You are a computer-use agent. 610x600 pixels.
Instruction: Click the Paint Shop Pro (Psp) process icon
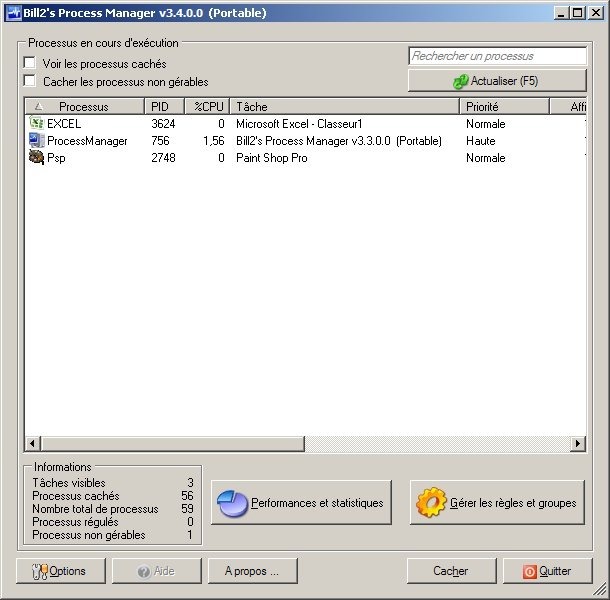coord(37,158)
